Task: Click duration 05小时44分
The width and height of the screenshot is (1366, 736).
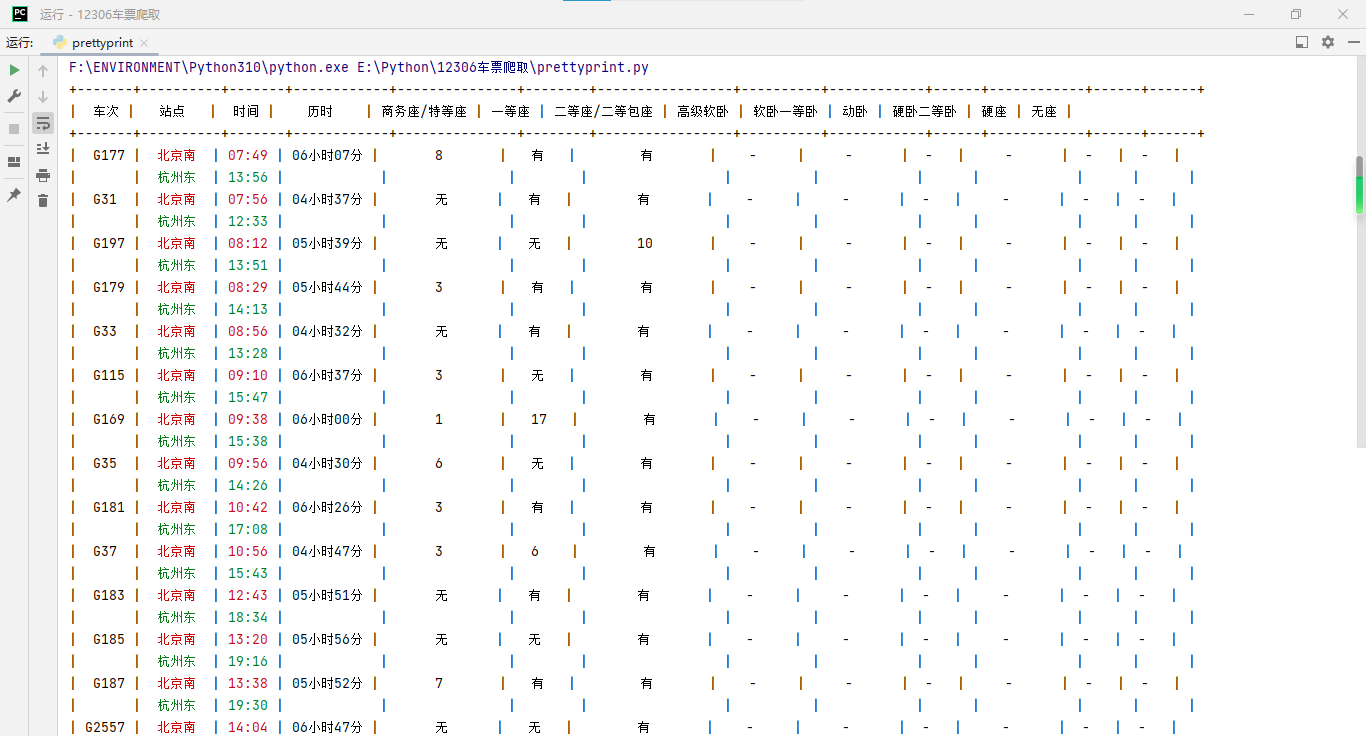Action: click(x=328, y=287)
